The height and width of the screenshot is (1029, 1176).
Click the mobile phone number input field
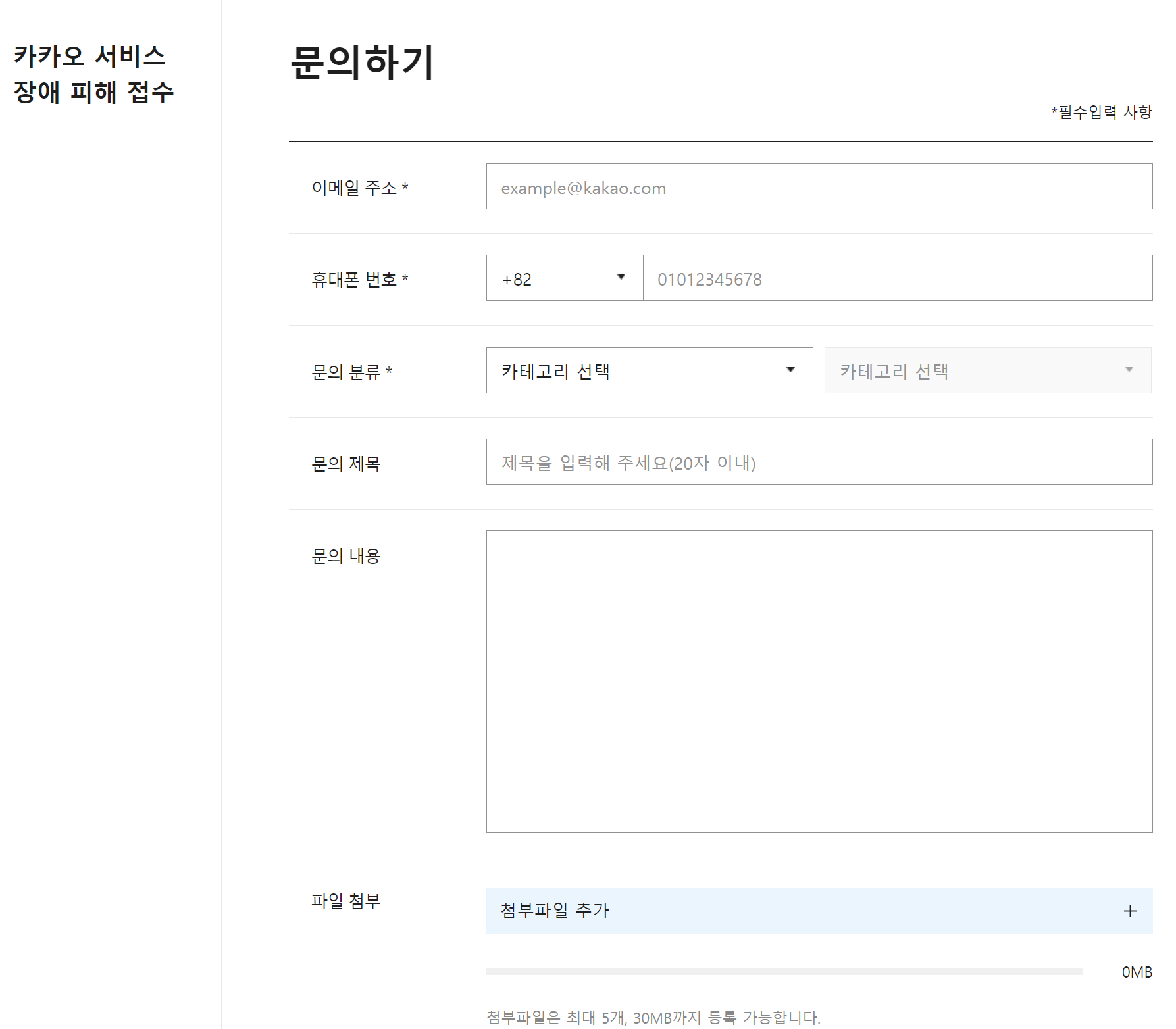tap(898, 278)
